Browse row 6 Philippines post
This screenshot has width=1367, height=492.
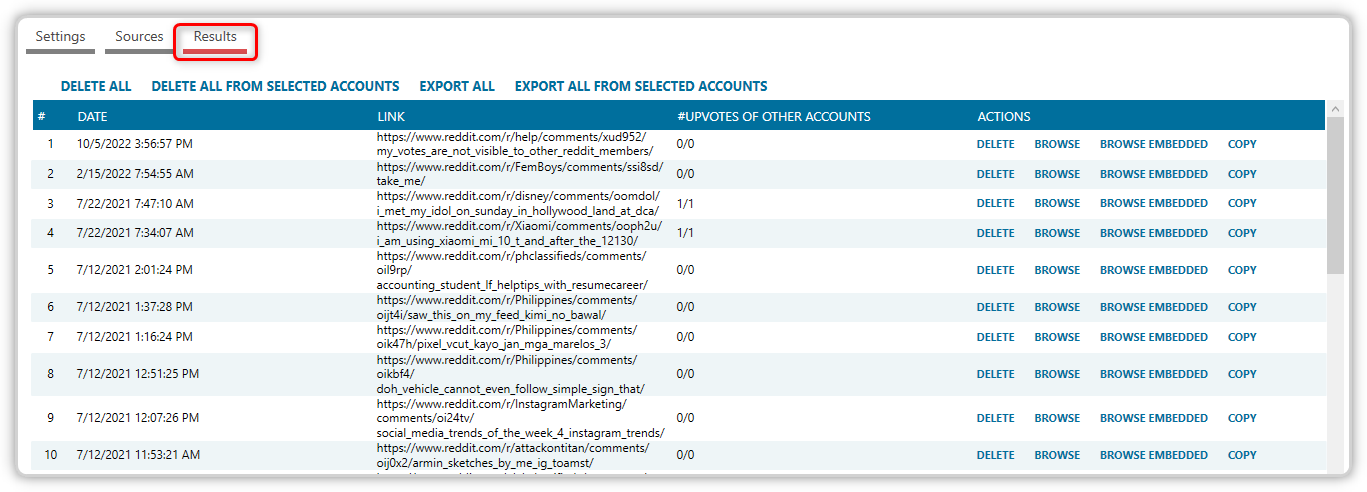click(1057, 307)
